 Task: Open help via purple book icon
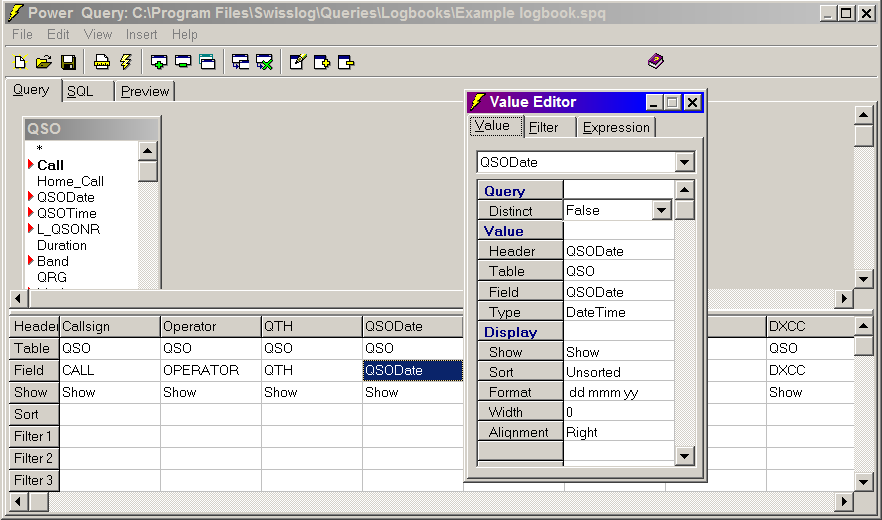[x=656, y=61]
